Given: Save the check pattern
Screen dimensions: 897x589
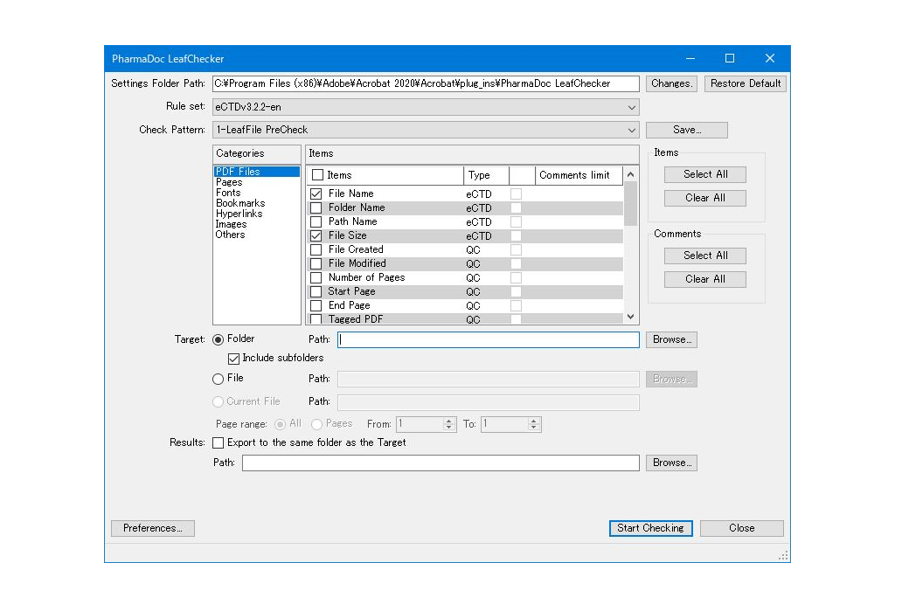Looking at the screenshot, I should tap(687, 130).
